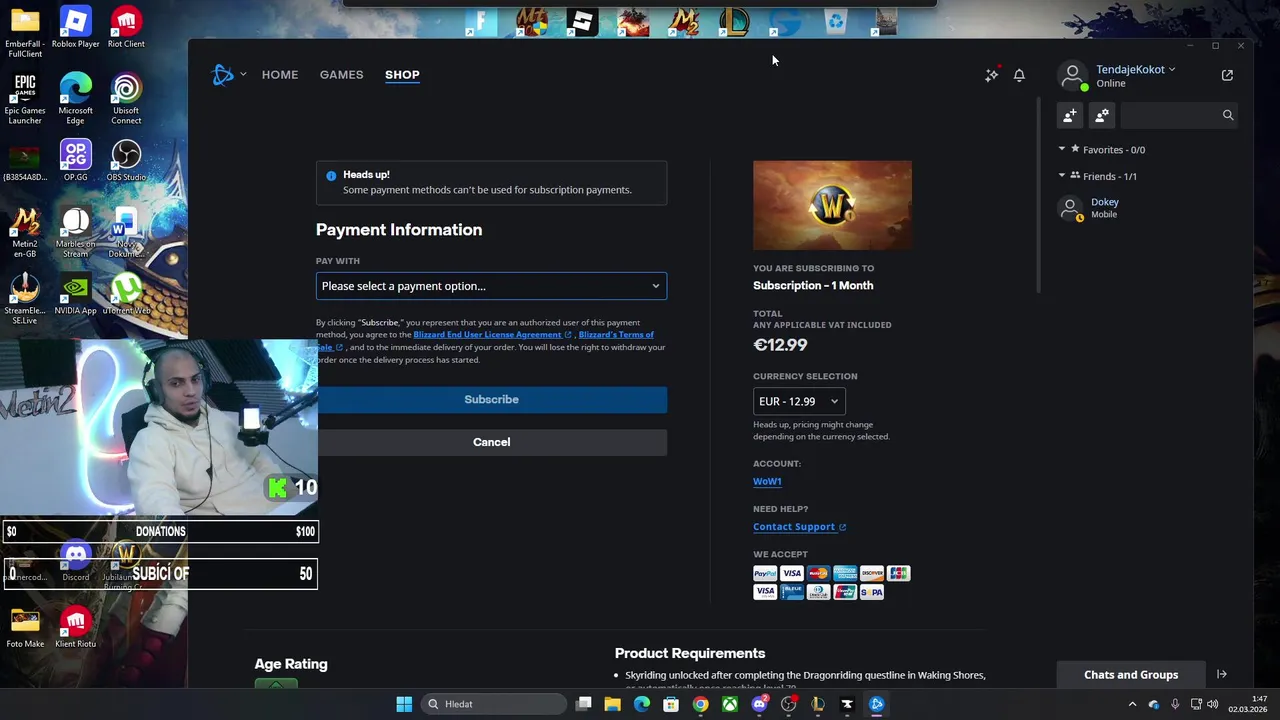Open Google Chrome from taskbar
Viewport: 1280px width, 720px height.
(x=701, y=704)
